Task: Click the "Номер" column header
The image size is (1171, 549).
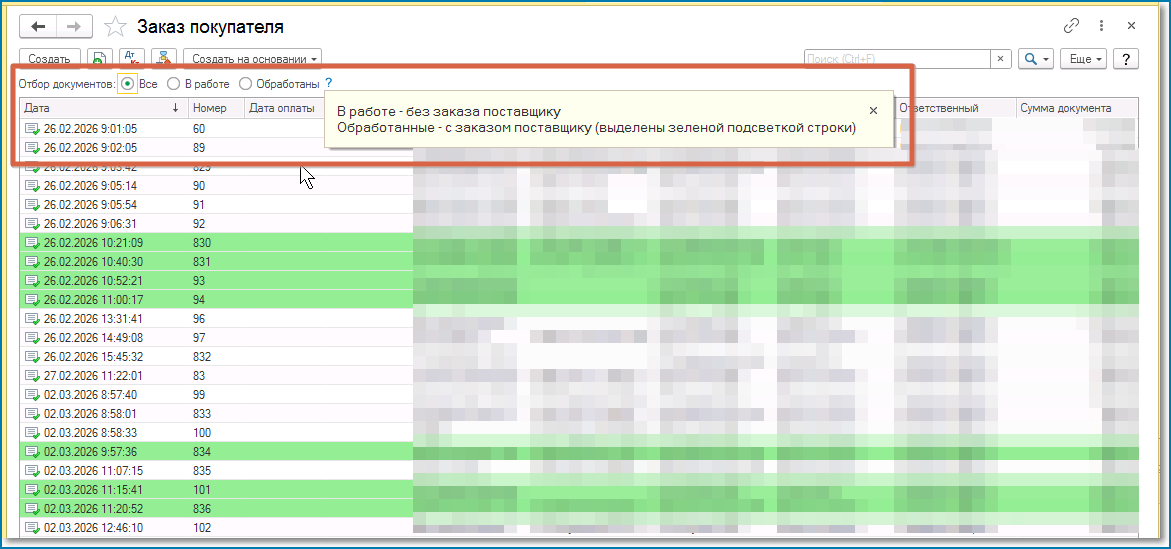Action: [x=210, y=108]
